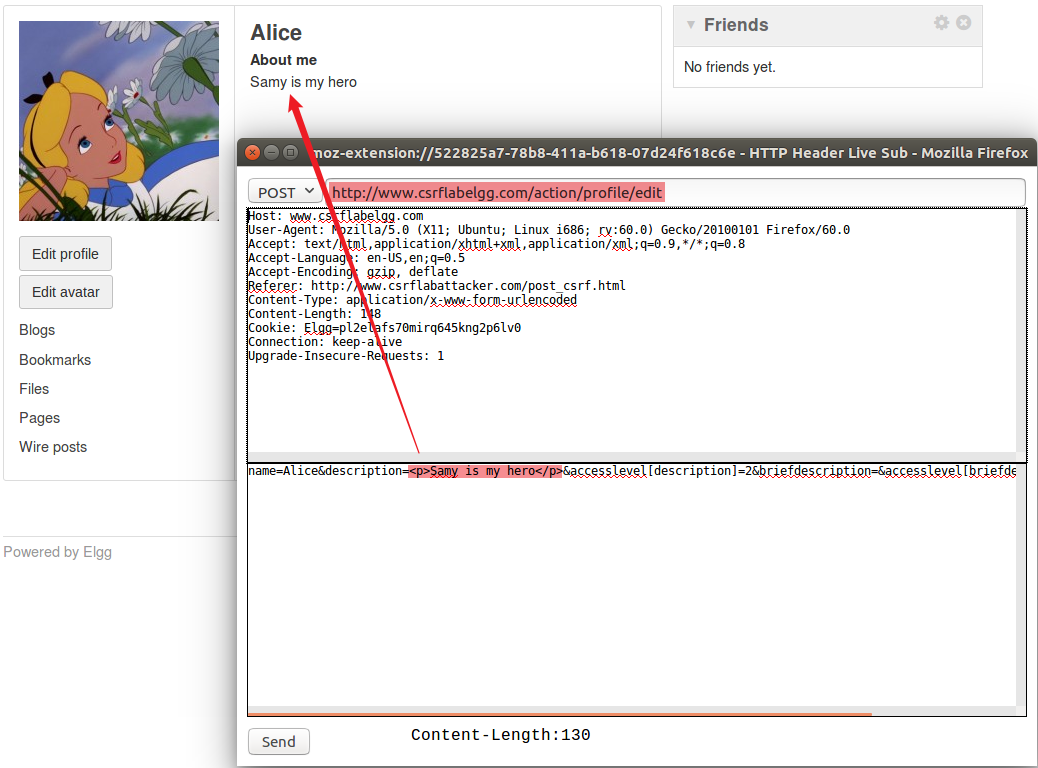1038x768 pixels.
Task: Click the request URL field
Action: (x=675, y=192)
